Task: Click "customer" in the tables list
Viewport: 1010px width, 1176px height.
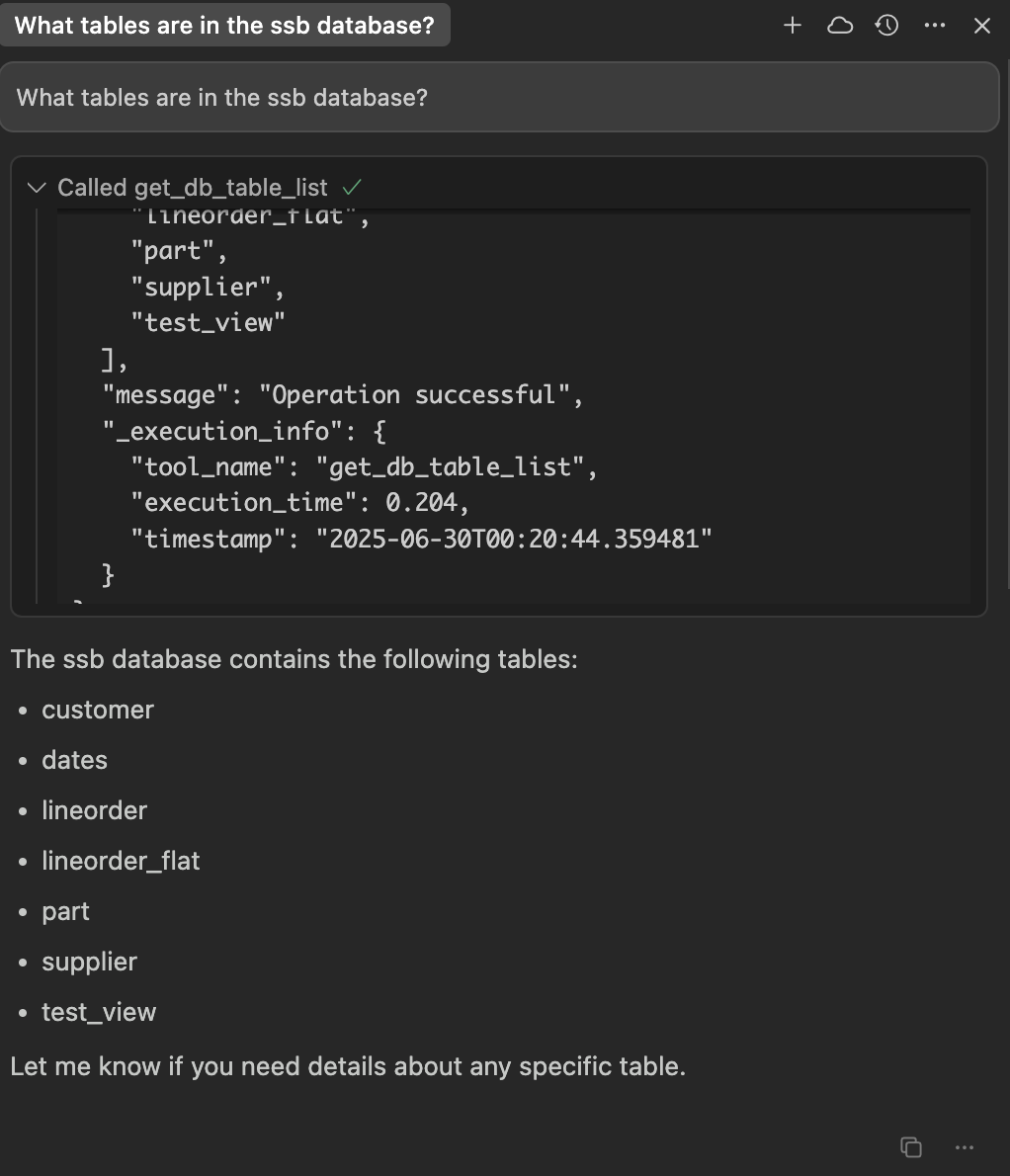Action: (98, 710)
